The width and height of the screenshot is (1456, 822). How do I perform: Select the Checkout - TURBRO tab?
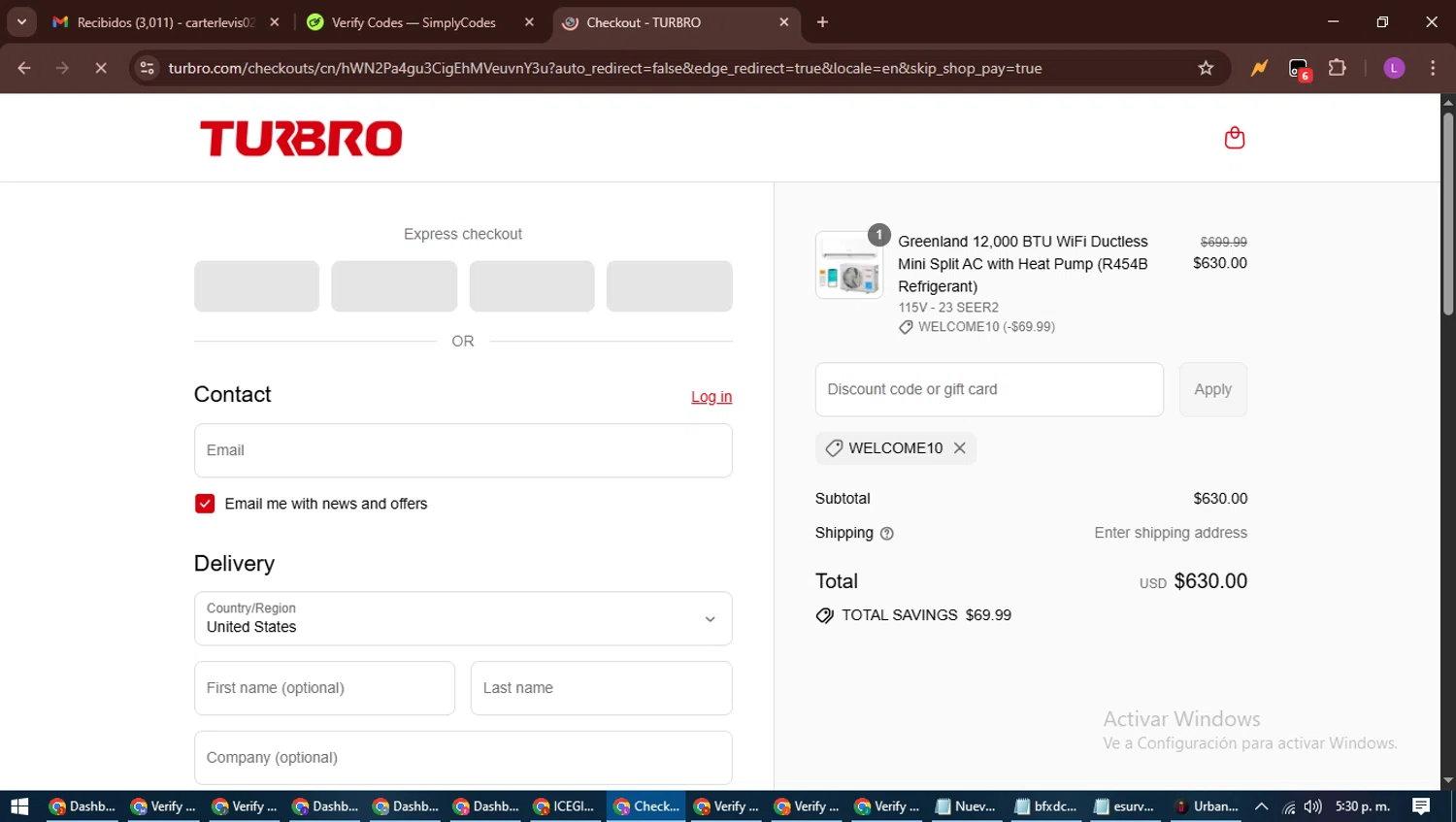(x=675, y=22)
